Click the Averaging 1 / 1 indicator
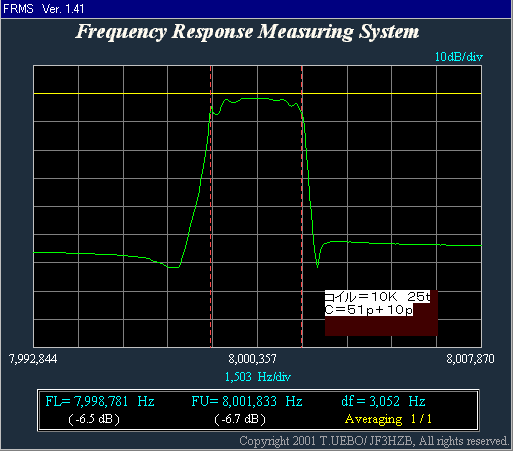Viewport: 513px width, 451px height. (x=388, y=419)
